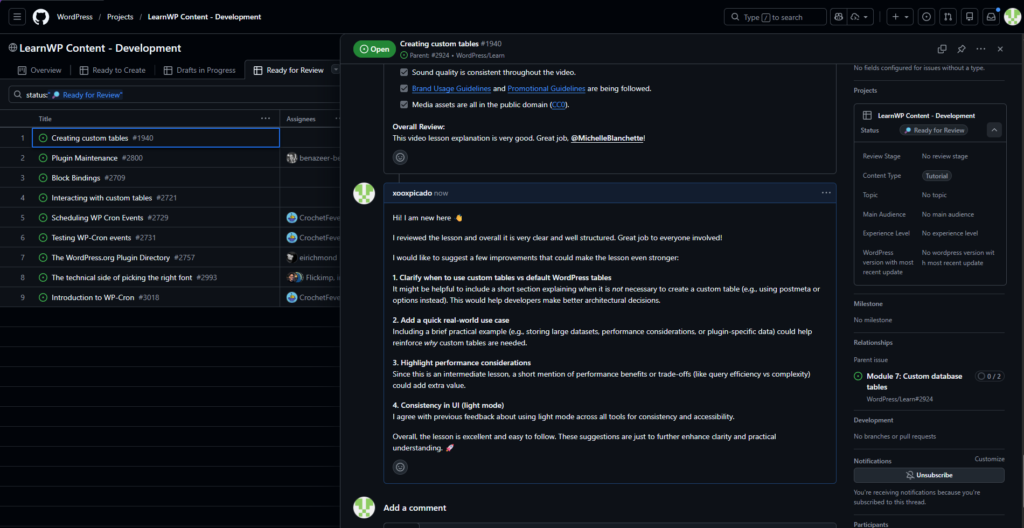Set Main Audience field value
This screenshot has height=528, width=1024.
click(948, 214)
